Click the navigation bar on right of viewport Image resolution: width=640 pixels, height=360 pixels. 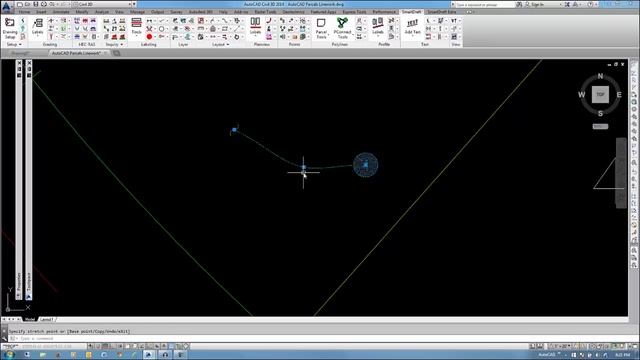click(621, 173)
